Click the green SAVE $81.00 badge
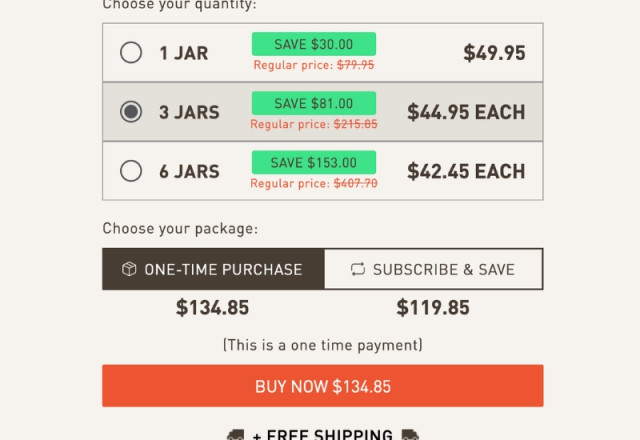640x440 pixels. point(313,103)
